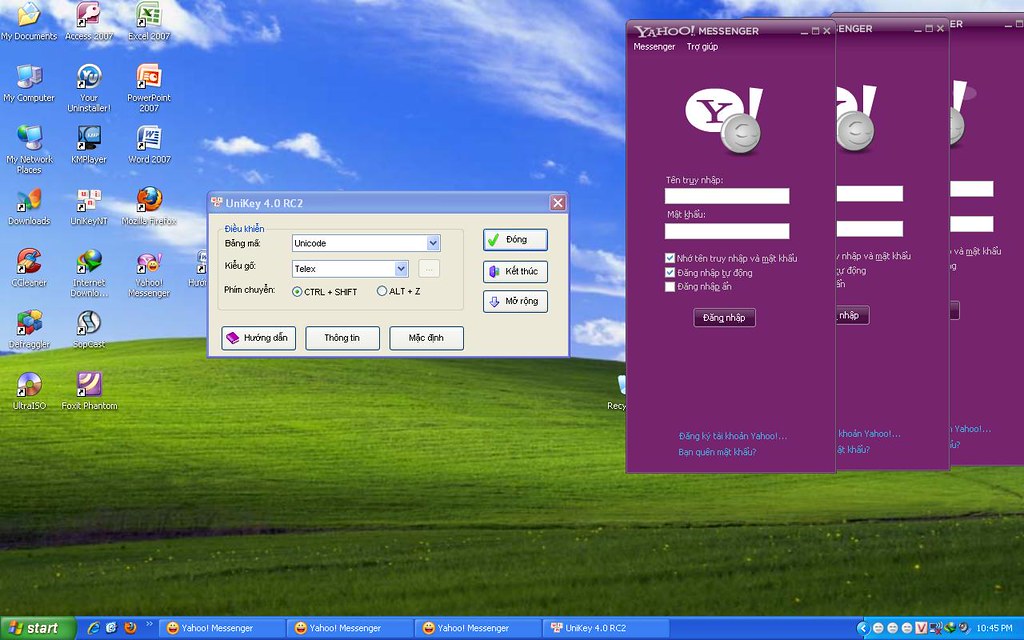Image resolution: width=1024 pixels, height=640 pixels.
Task: Toggle the Đăng nhập tự động checkbox
Action: click(x=669, y=272)
